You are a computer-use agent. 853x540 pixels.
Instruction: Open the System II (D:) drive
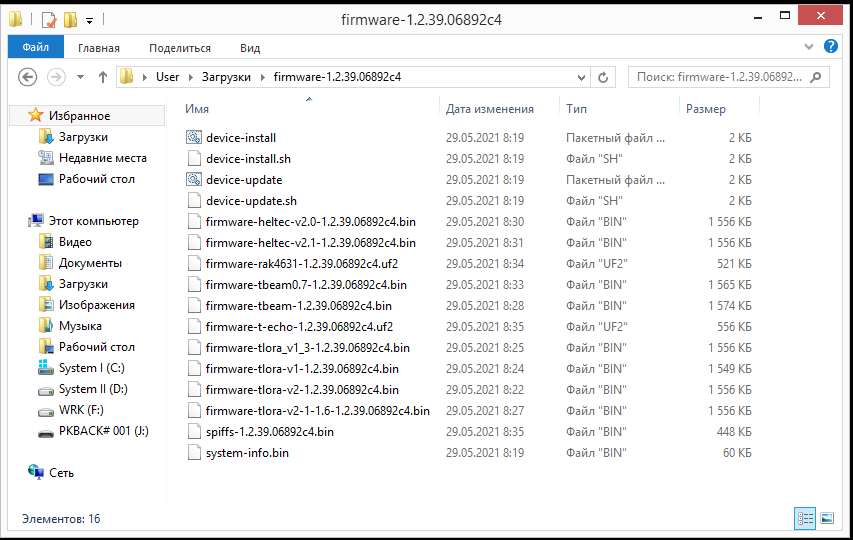click(x=93, y=389)
